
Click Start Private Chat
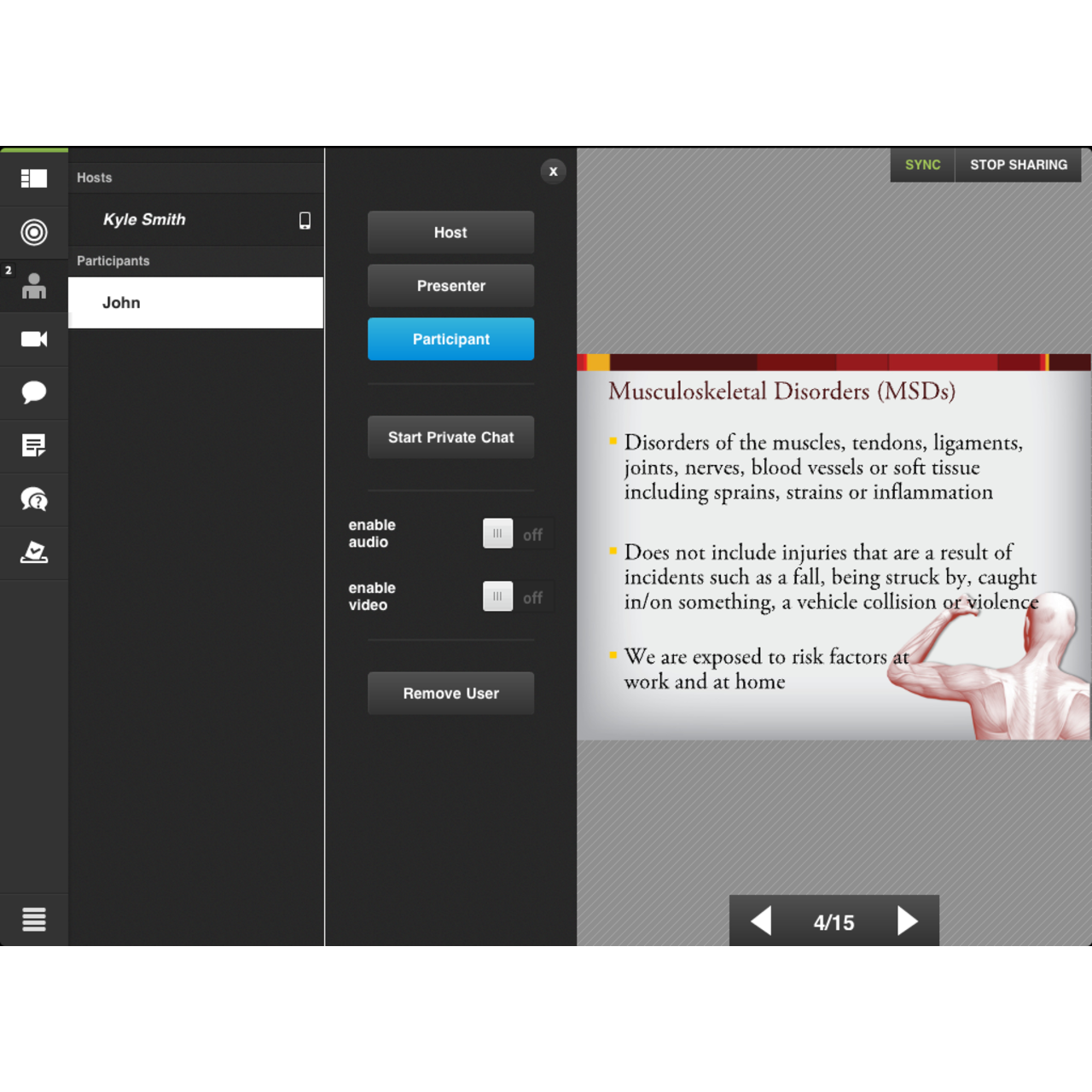(450, 437)
